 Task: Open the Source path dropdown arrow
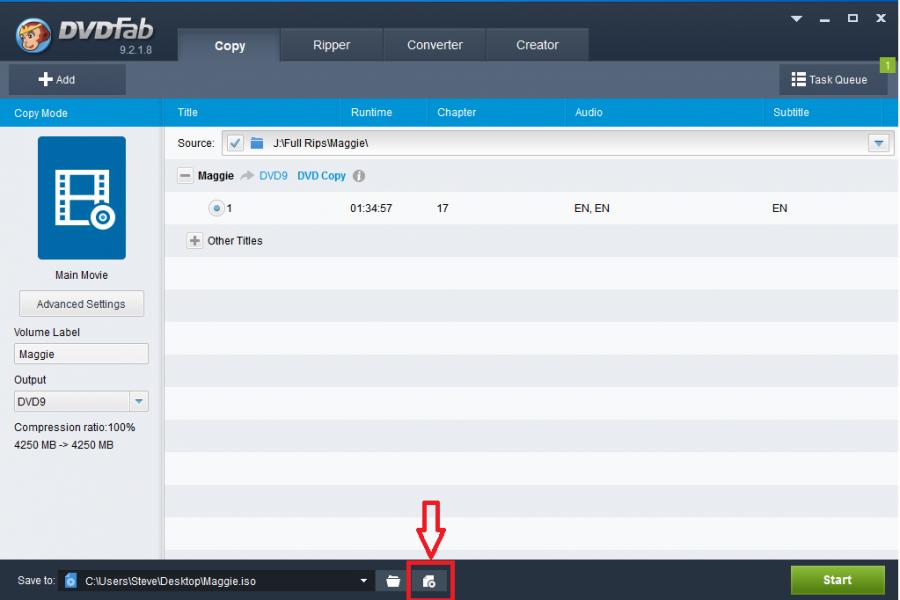[x=879, y=143]
